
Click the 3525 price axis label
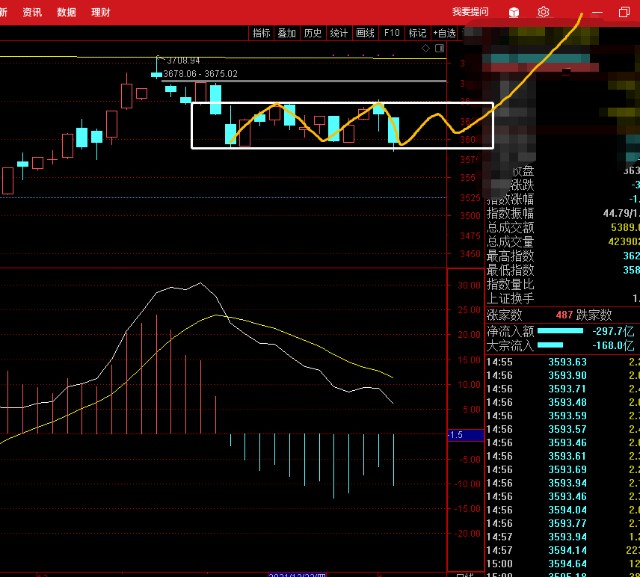(470, 198)
